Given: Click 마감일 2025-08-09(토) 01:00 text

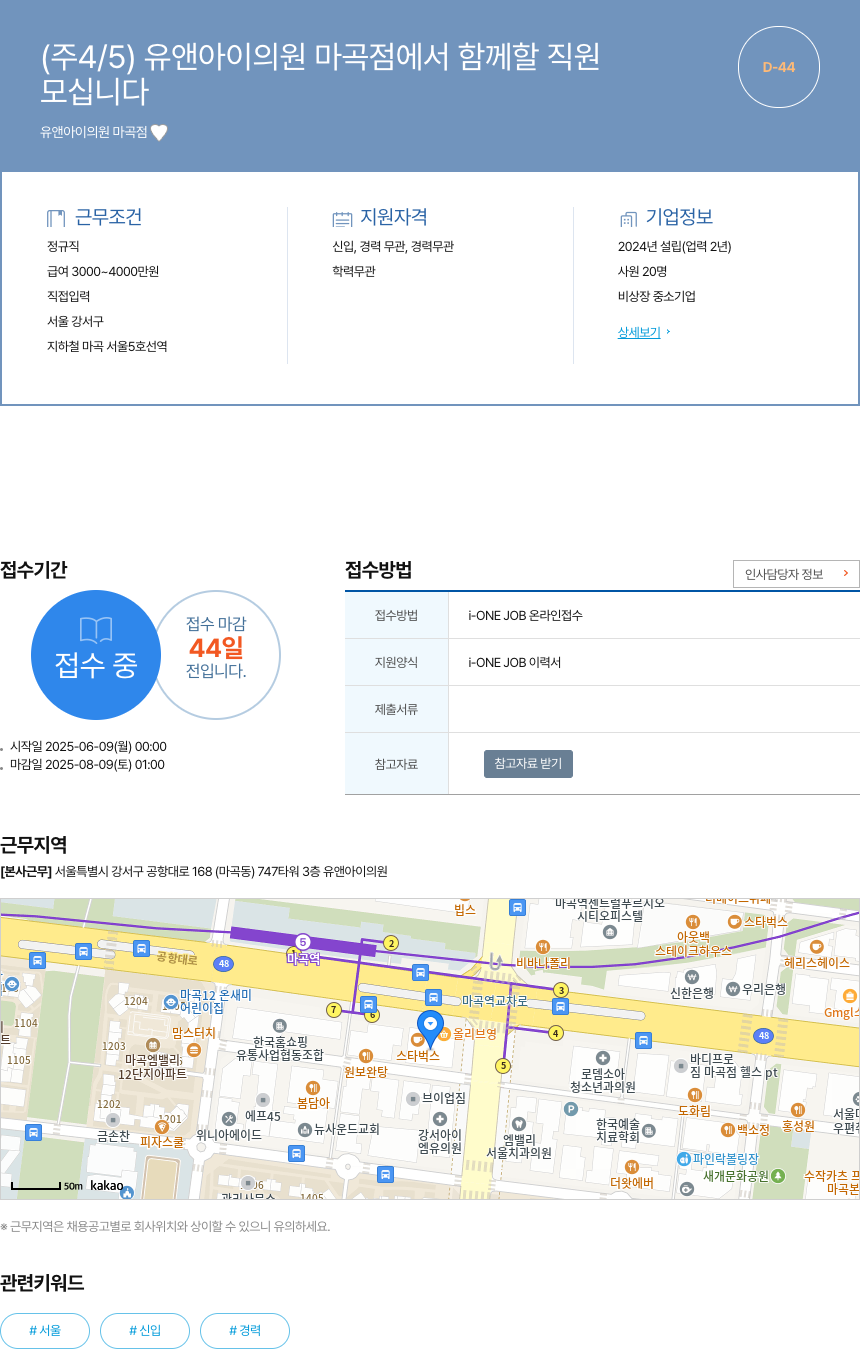Looking at the screenshot, I should click(87, 765).
